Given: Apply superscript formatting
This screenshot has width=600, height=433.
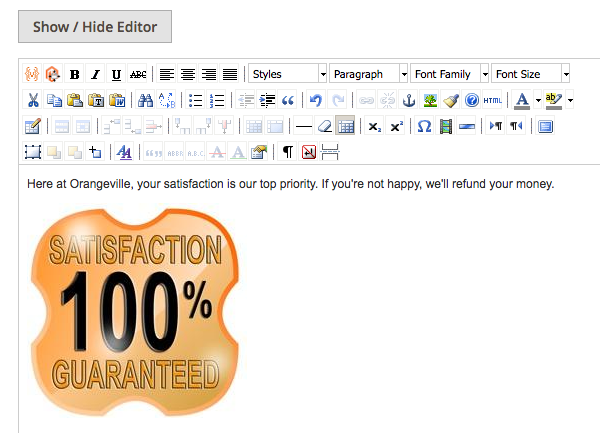Looking at the screenshot, I should [396, 126].
